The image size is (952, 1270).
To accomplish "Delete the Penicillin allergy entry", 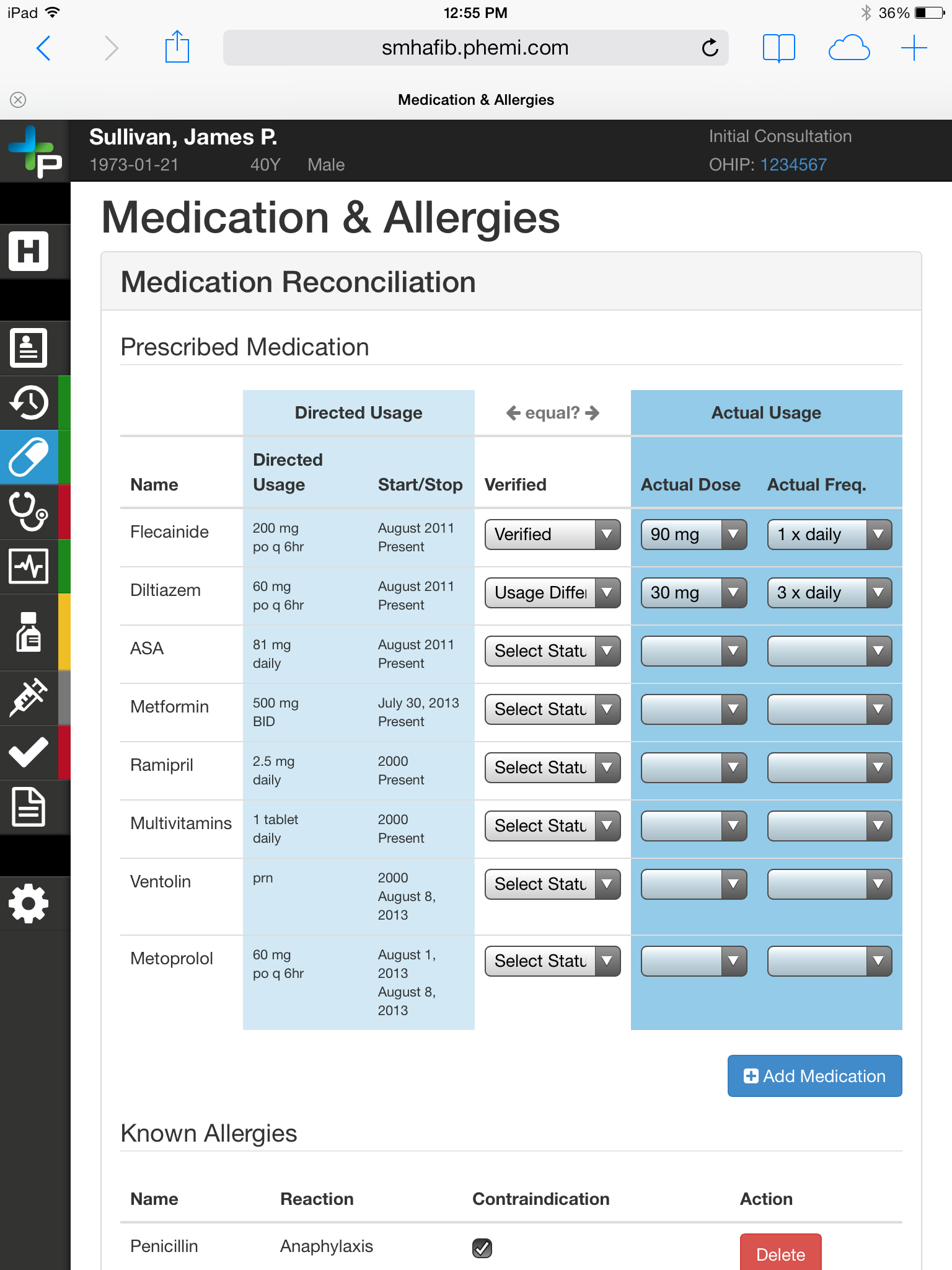I will 780,1254.
